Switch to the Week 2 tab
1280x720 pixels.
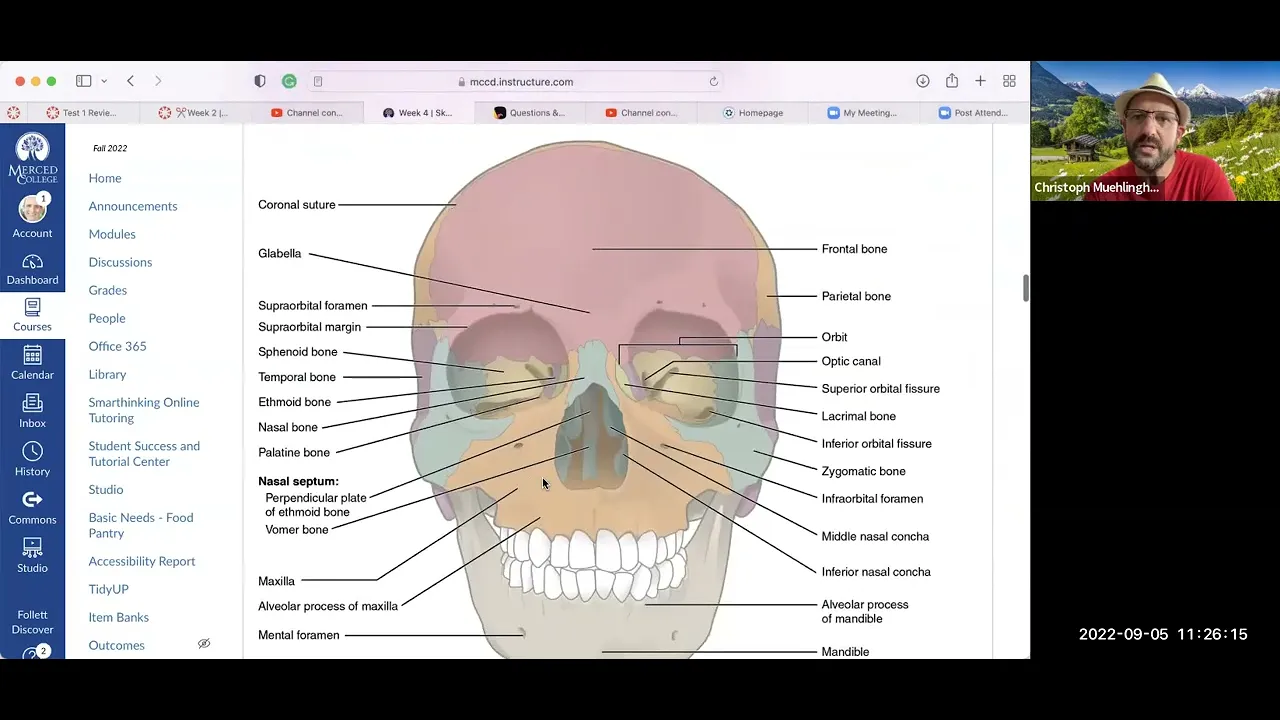click(194, 113)
